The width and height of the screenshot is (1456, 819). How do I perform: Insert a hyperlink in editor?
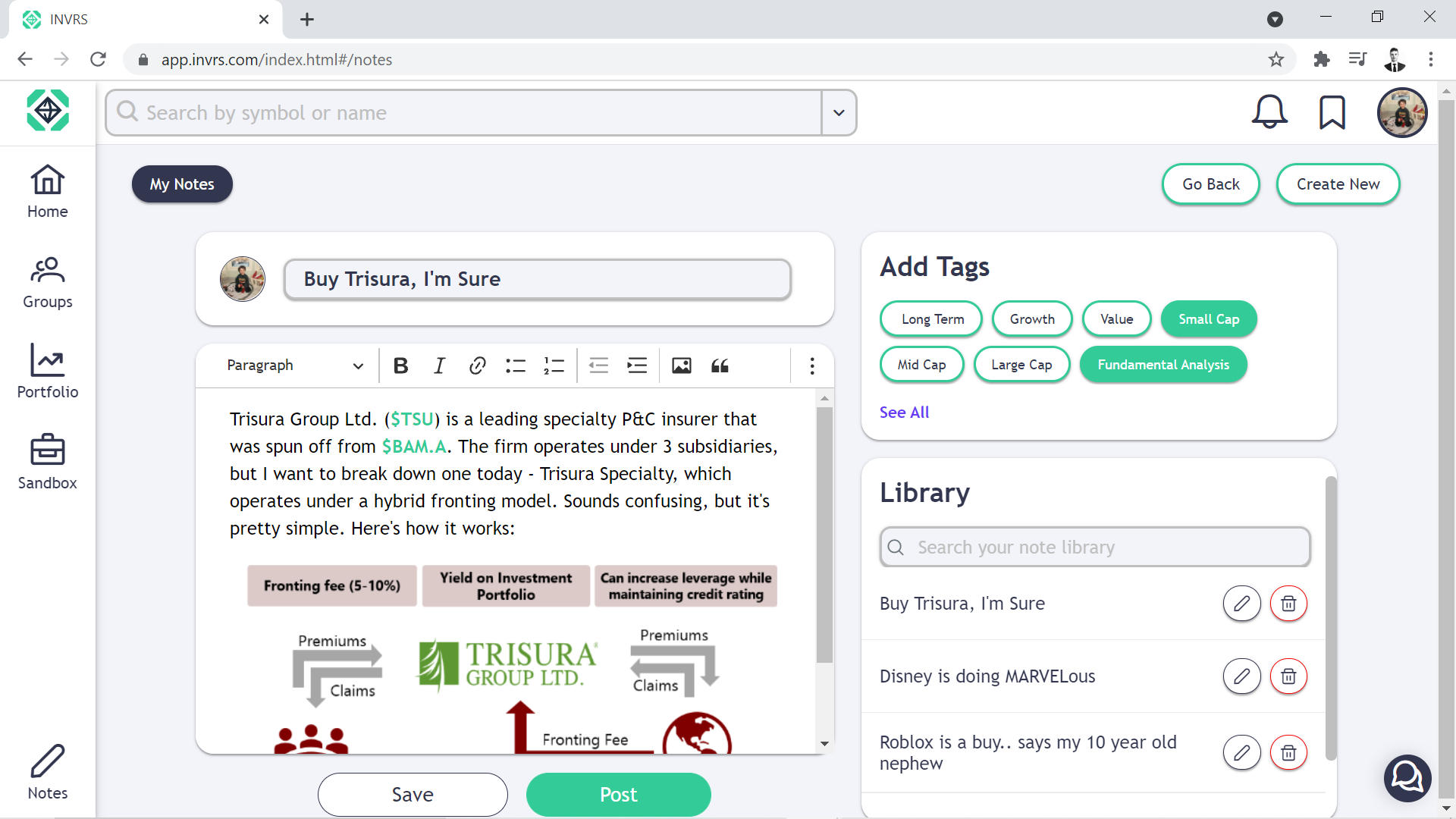(477, 366)
